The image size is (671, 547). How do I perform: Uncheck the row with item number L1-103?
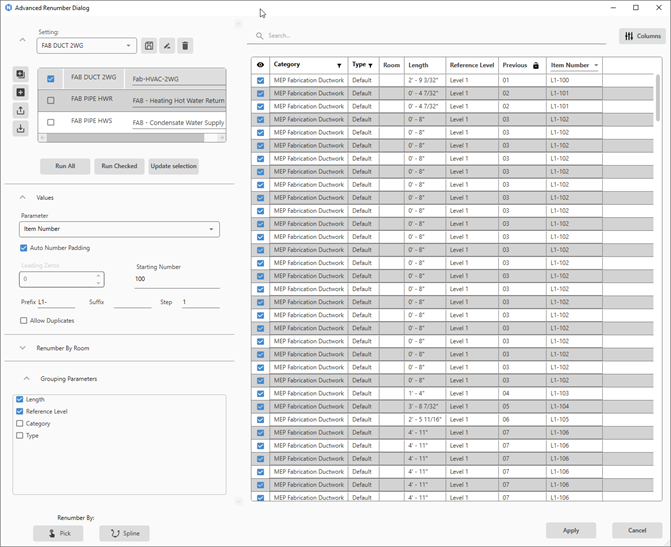click(260, 393)
